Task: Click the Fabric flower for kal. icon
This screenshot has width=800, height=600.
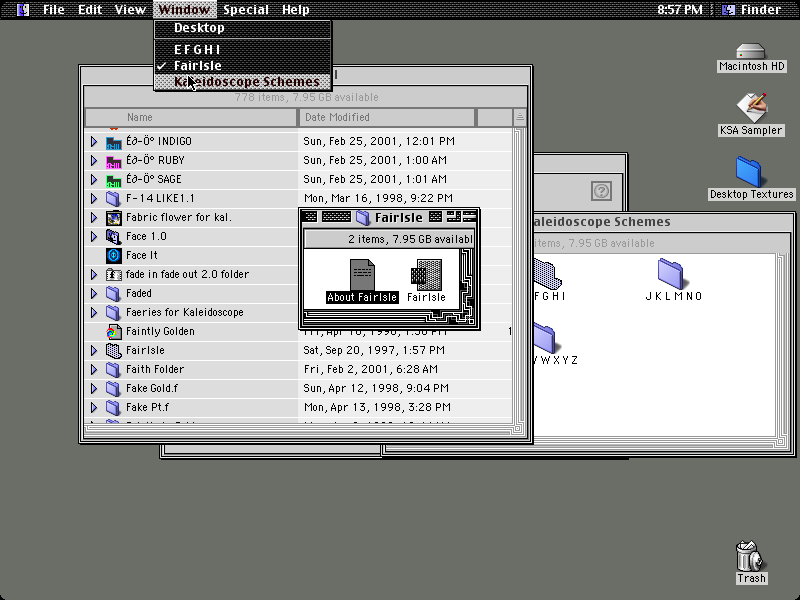Action: (x=113, y=217)
